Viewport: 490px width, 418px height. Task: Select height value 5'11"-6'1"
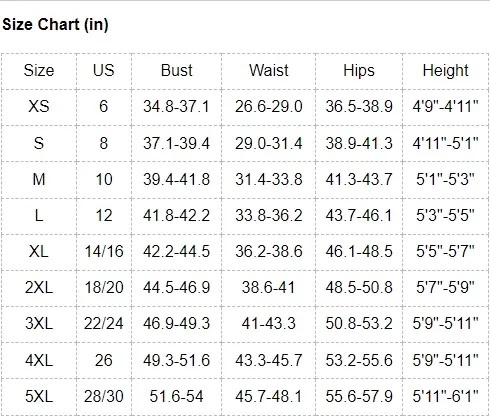446,396
